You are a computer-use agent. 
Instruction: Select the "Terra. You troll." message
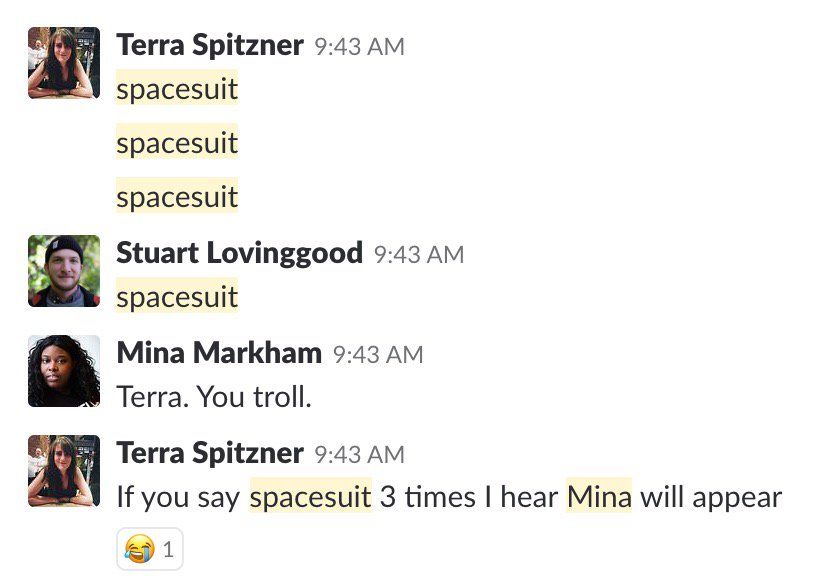coord(214,397)
